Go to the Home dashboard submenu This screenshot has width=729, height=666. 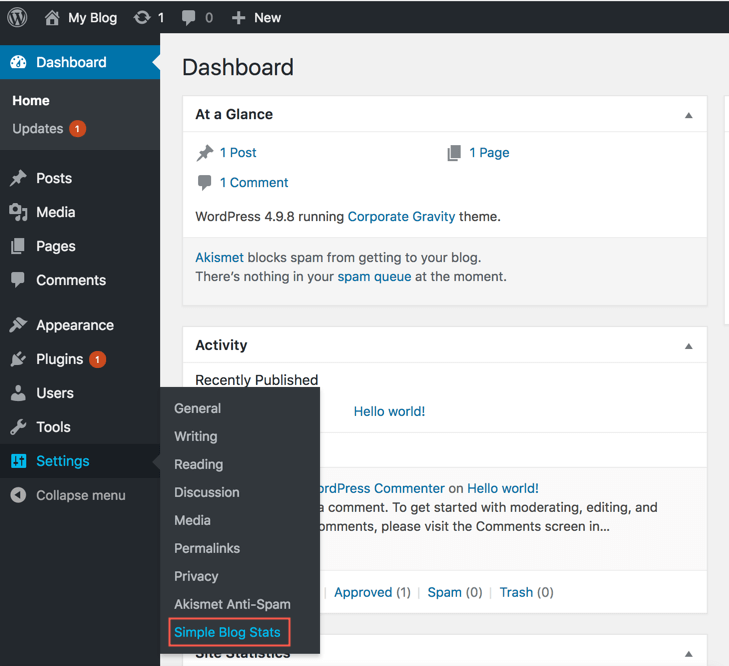pyautogui.click(x=31, y=100)
